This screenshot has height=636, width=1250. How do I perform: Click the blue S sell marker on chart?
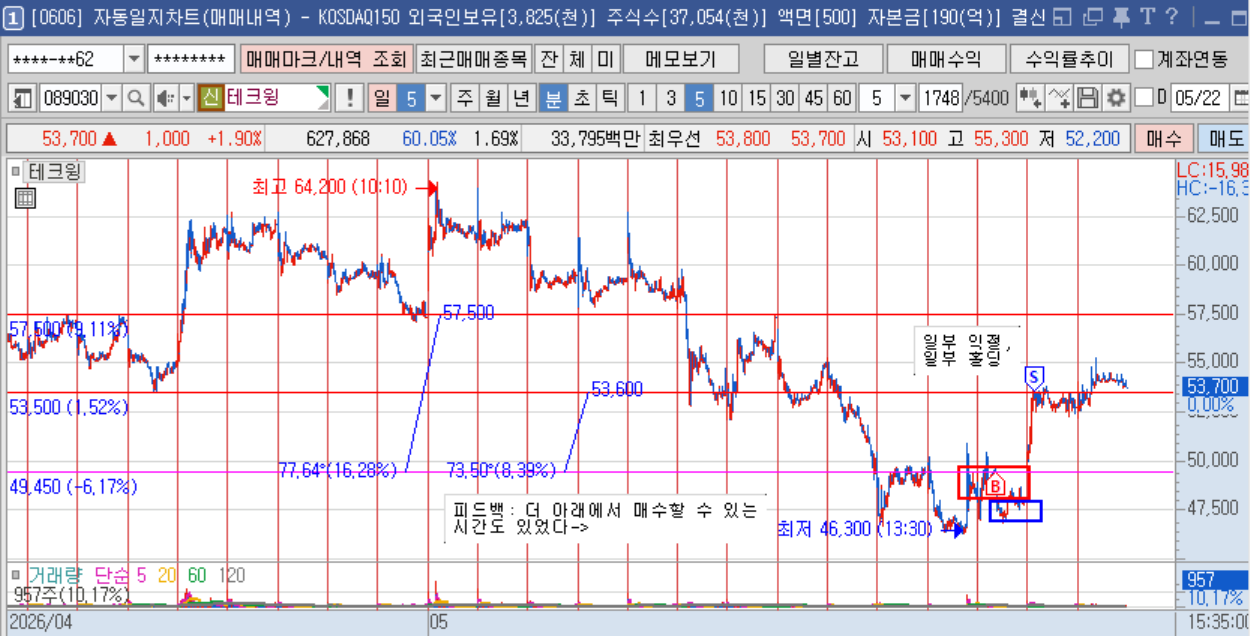tap(1035, 376)
